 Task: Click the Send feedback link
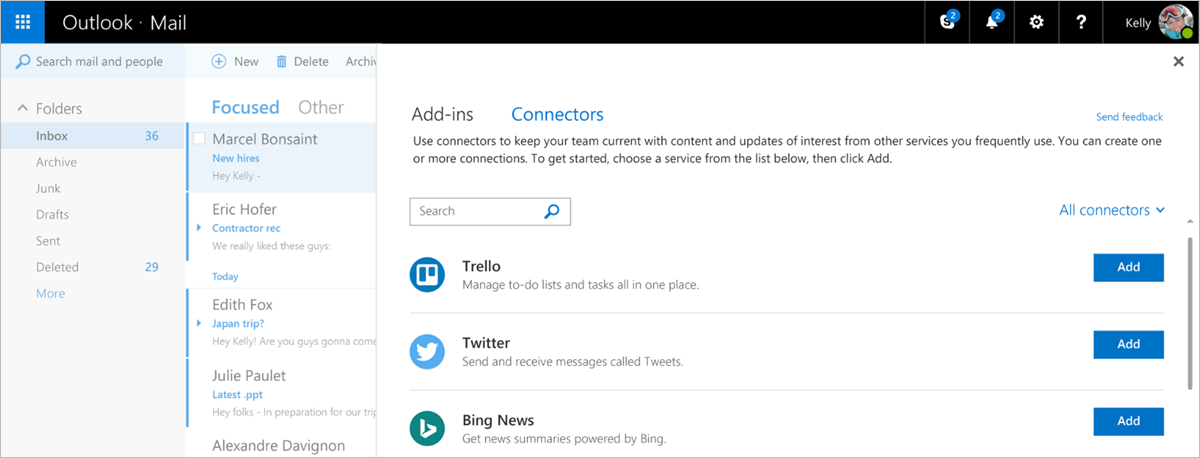click(1129, 117)
